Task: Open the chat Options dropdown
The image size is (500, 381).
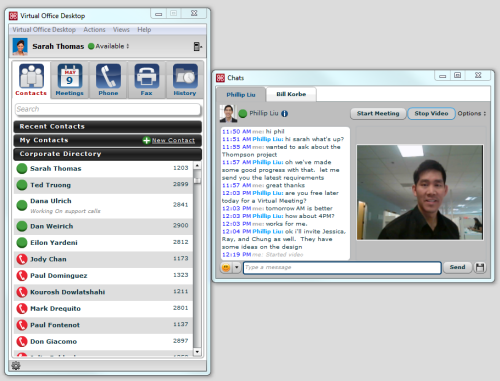Action: pos(471,114)
